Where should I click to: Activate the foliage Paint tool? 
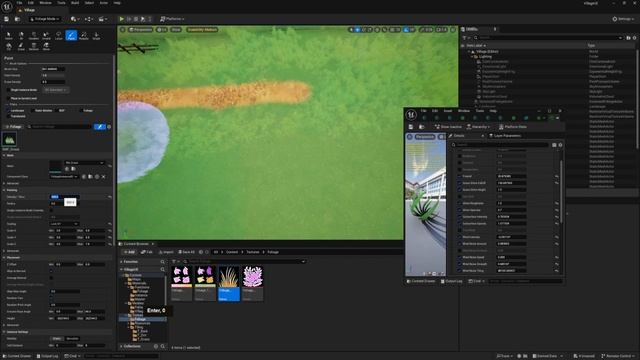pyautogui.click(x=71, y=36)
